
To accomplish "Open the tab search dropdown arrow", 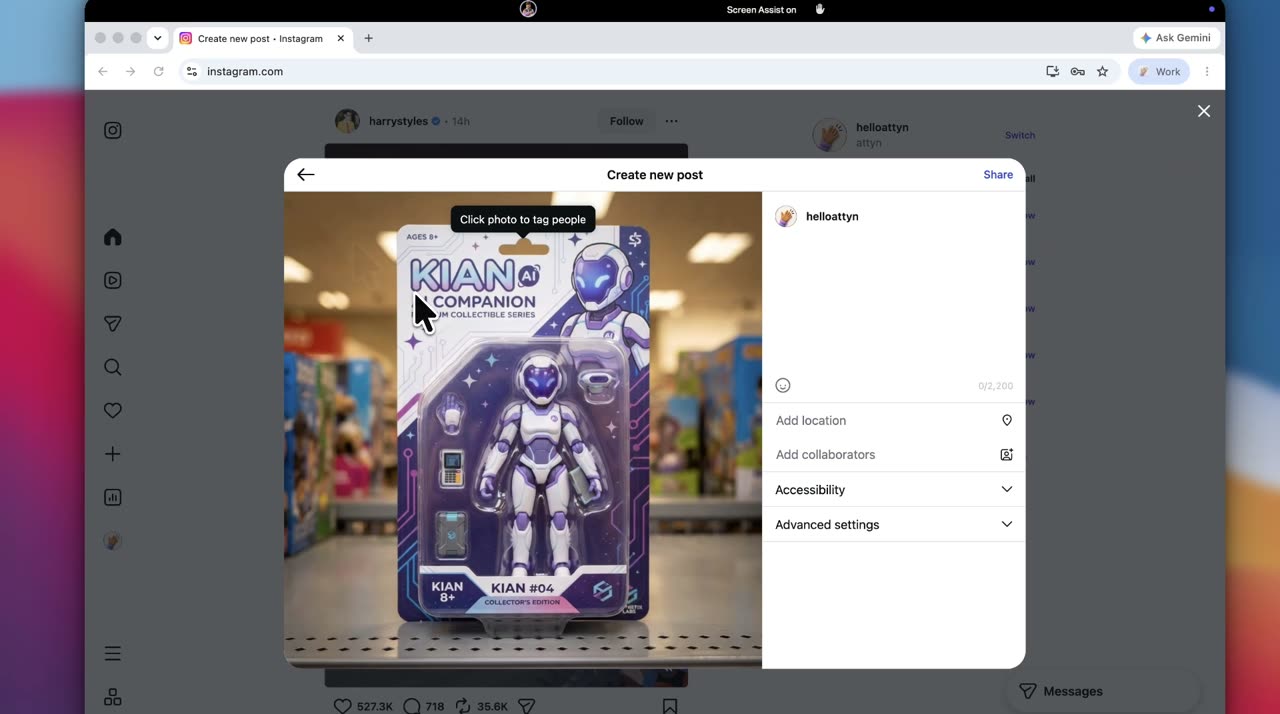I will 157,38.
